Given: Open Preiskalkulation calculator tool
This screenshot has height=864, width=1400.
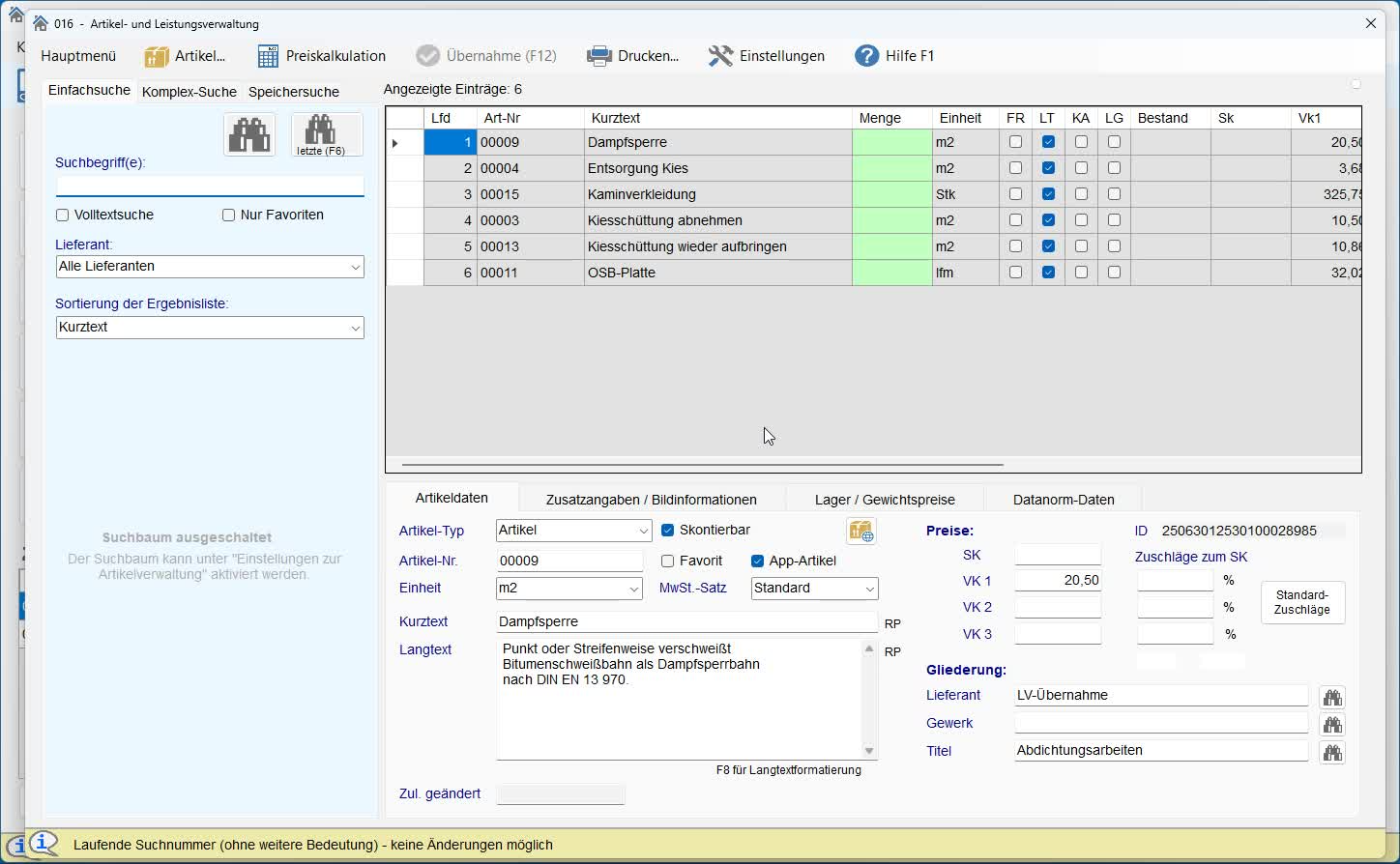Looking at the screenshot, I should 269,56.
